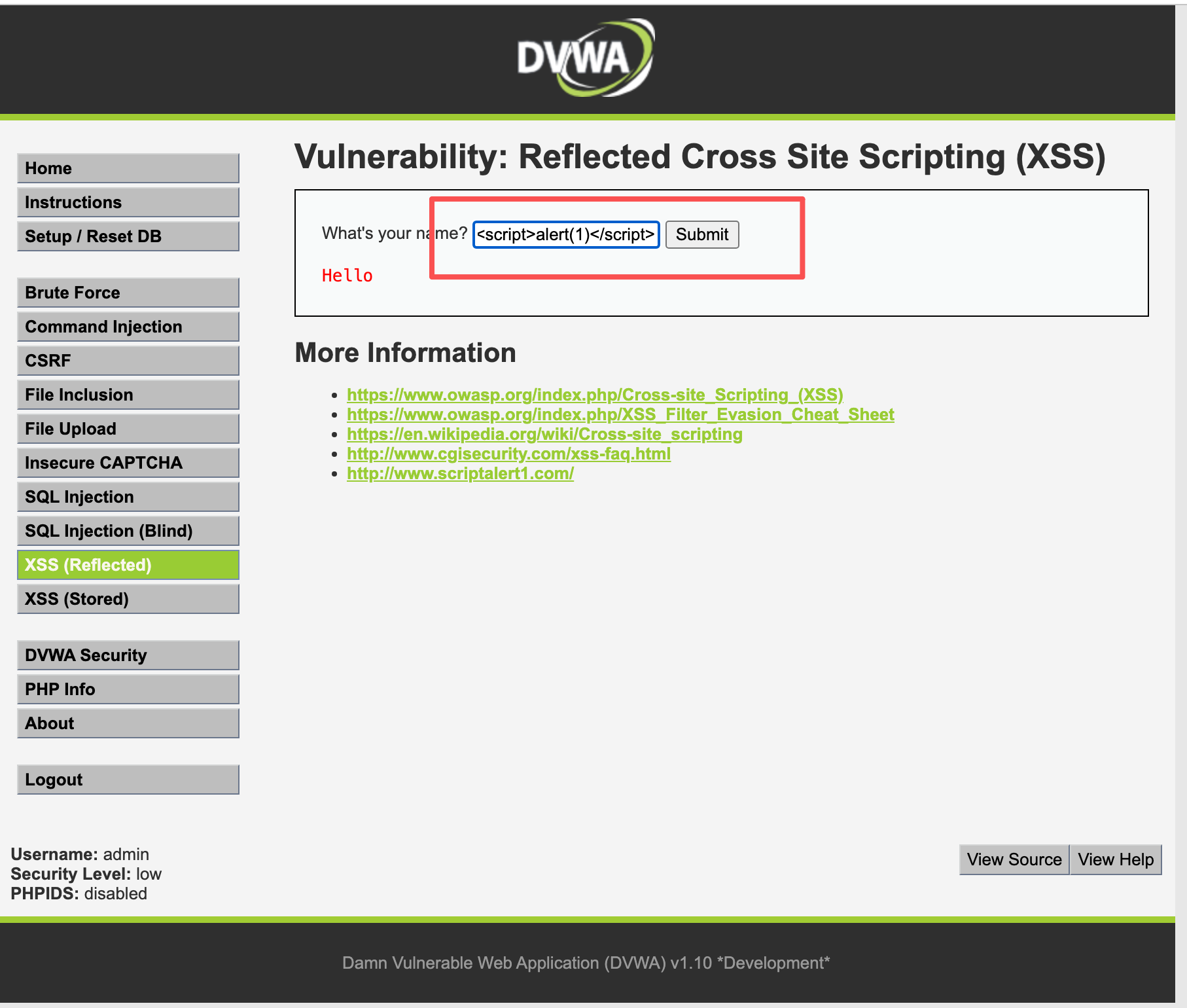Open the About page

128,723
